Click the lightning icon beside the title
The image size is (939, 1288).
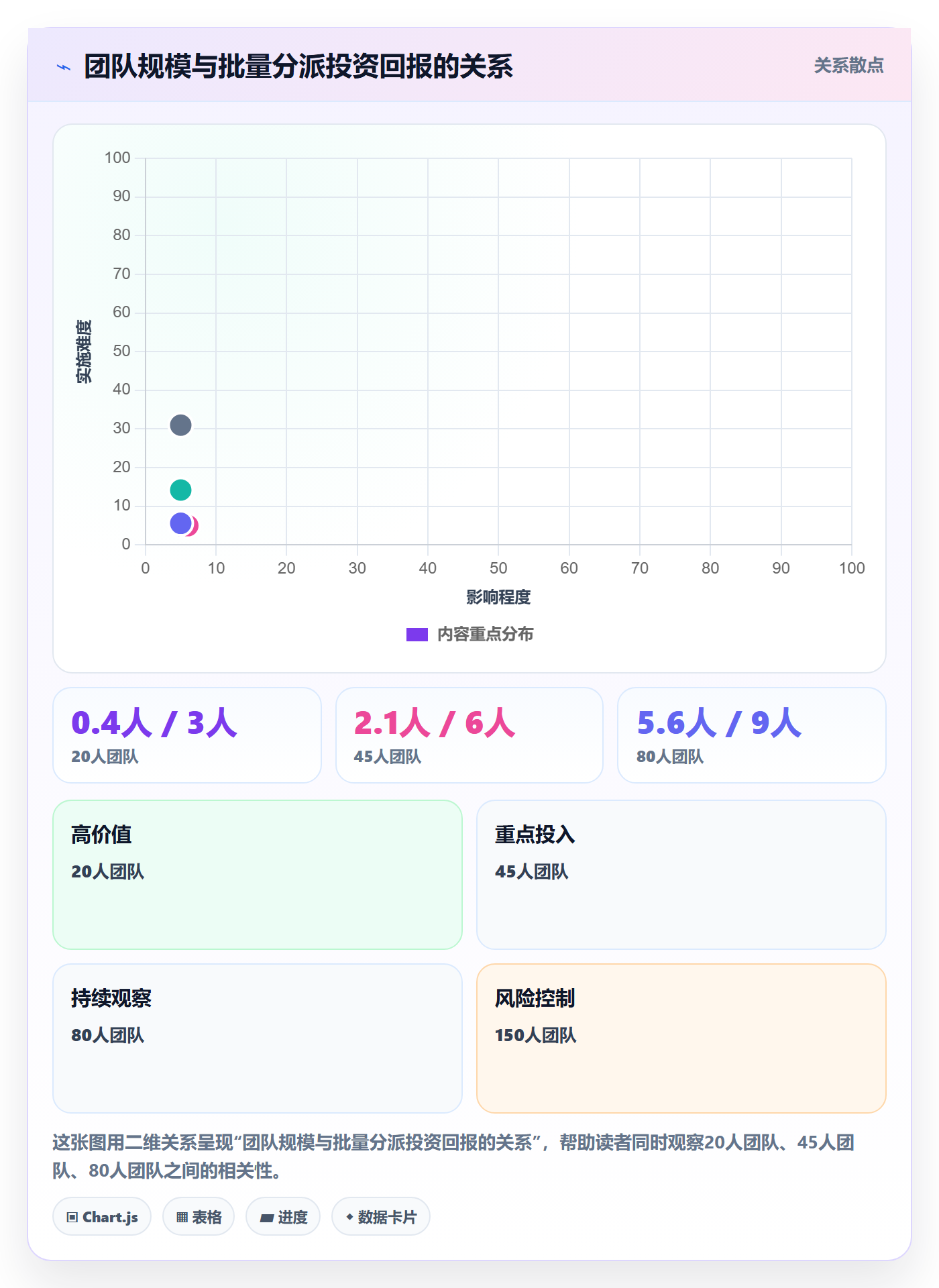coord(64,67)
